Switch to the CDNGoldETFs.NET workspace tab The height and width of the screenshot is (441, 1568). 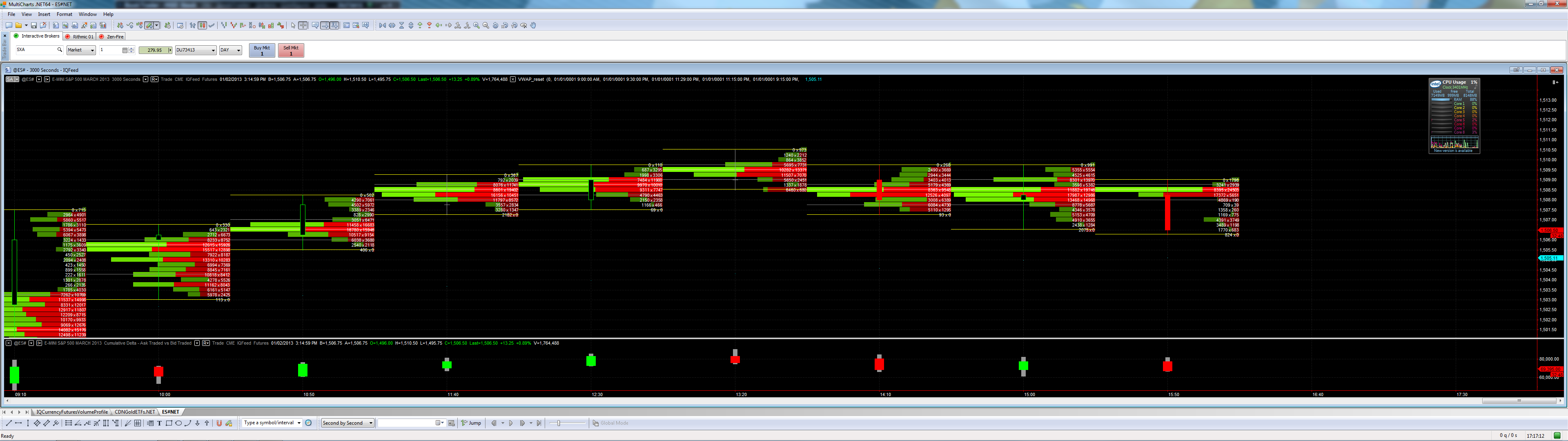(135, 412)
